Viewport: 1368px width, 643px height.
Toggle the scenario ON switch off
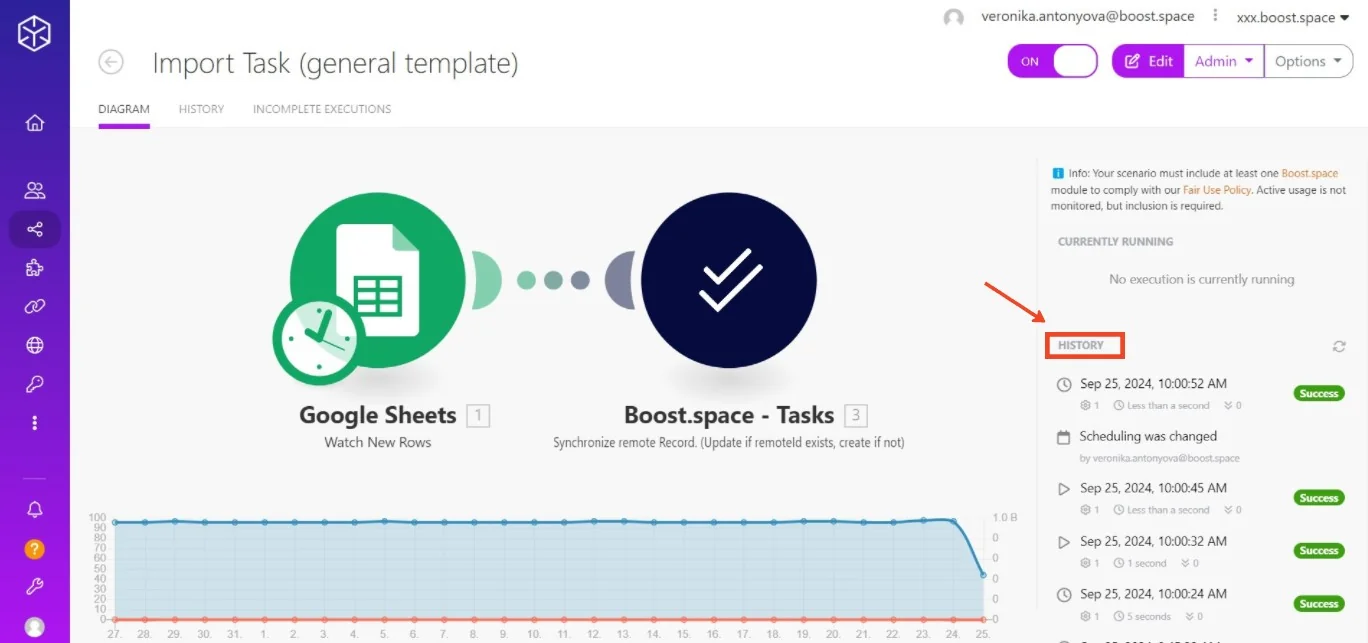[x=1052, y=61]
